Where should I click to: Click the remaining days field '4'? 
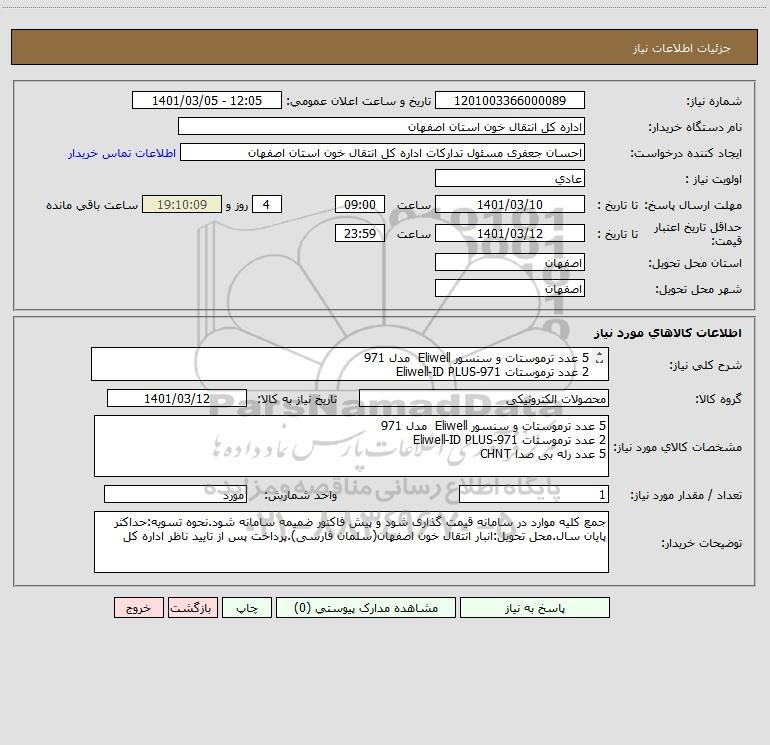click(267, 204)
